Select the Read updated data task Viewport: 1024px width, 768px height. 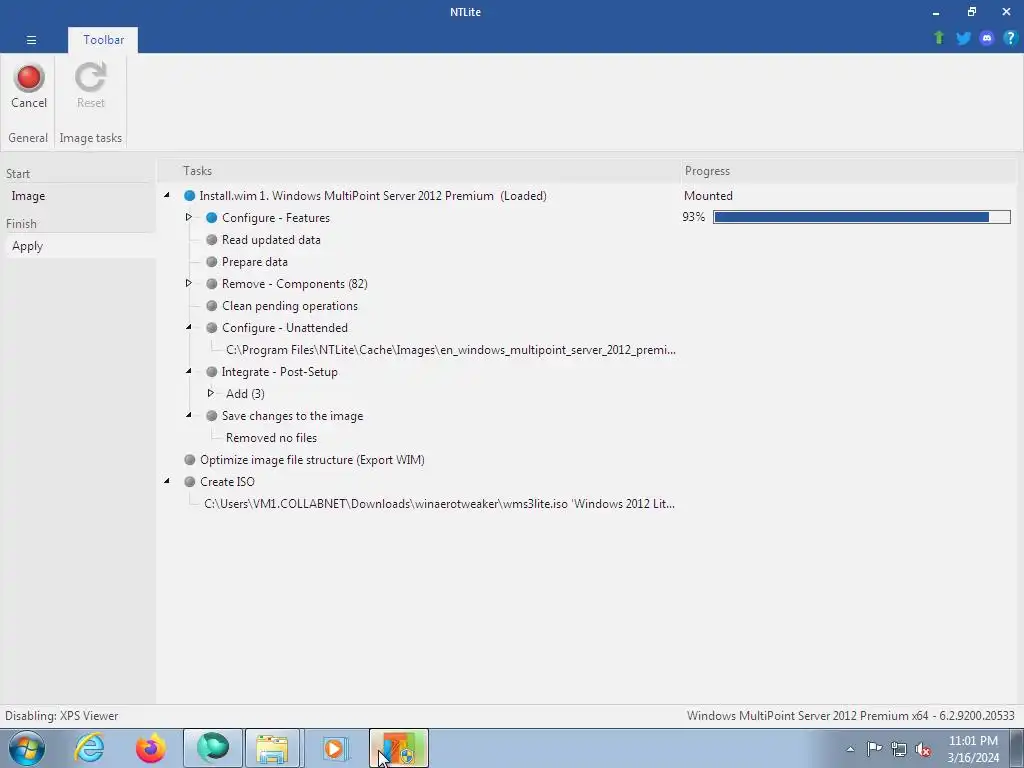(x=271, y=240)
